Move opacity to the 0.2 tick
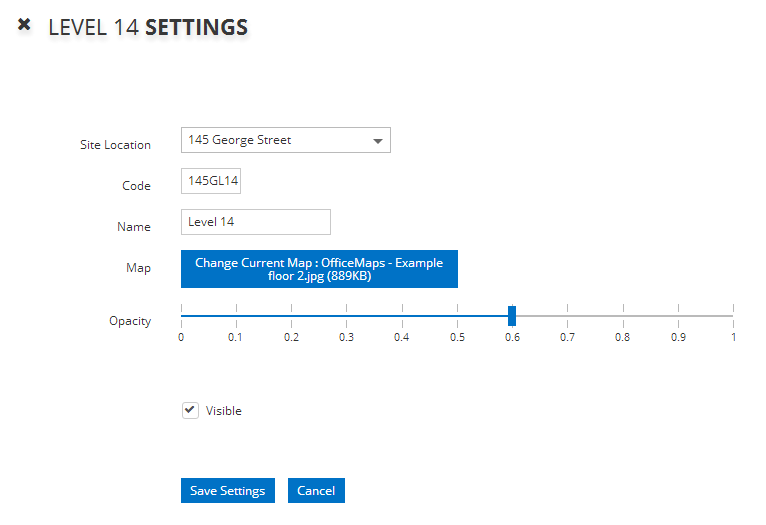 tap(291, 316)
